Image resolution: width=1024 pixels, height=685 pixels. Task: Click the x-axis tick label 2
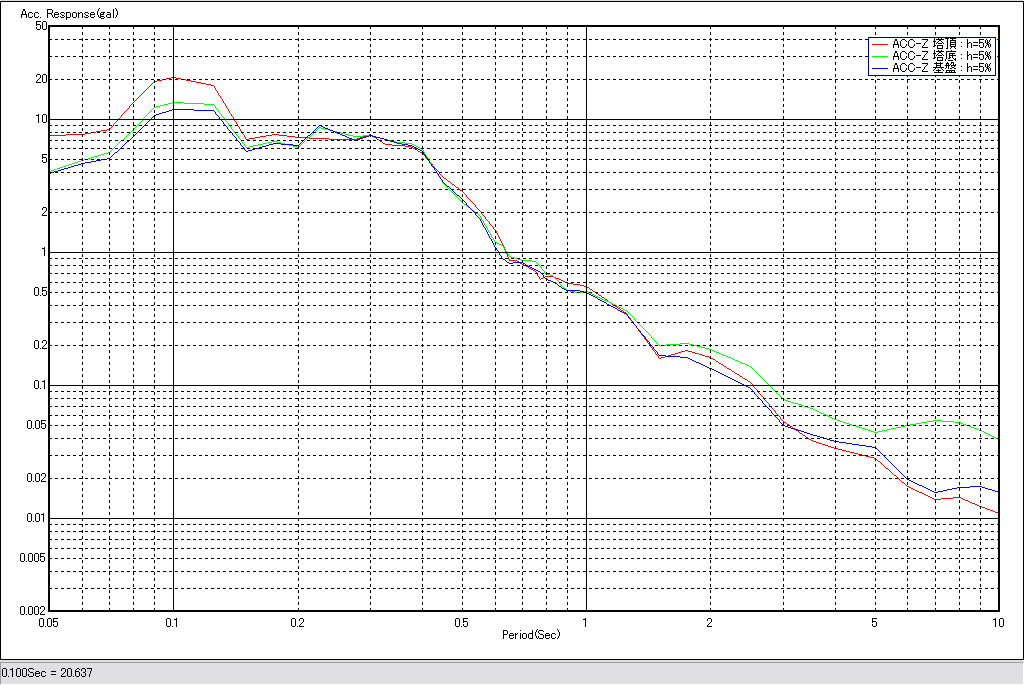coord(709,623)
